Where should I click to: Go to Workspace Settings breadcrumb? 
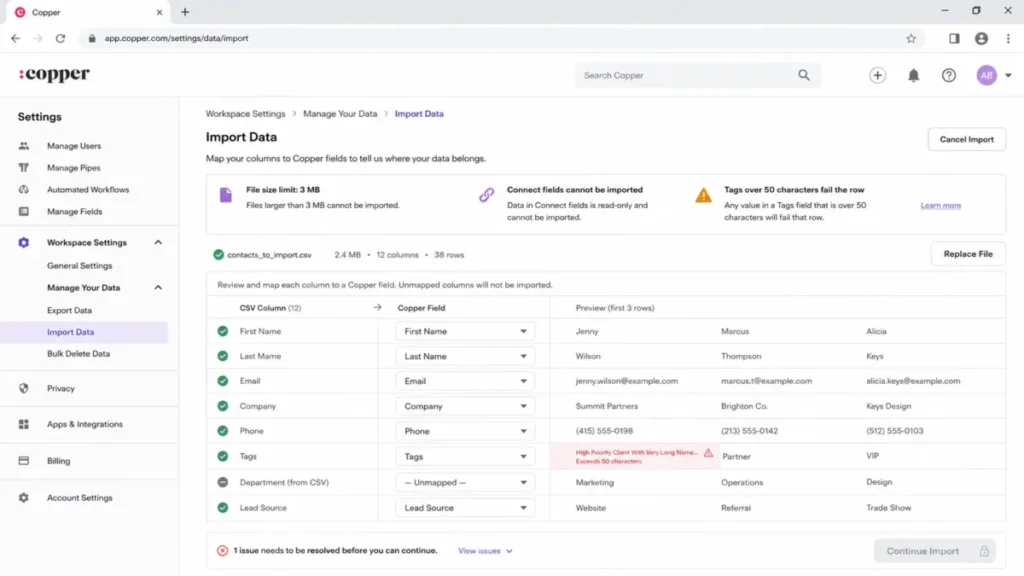click(246, 114)
